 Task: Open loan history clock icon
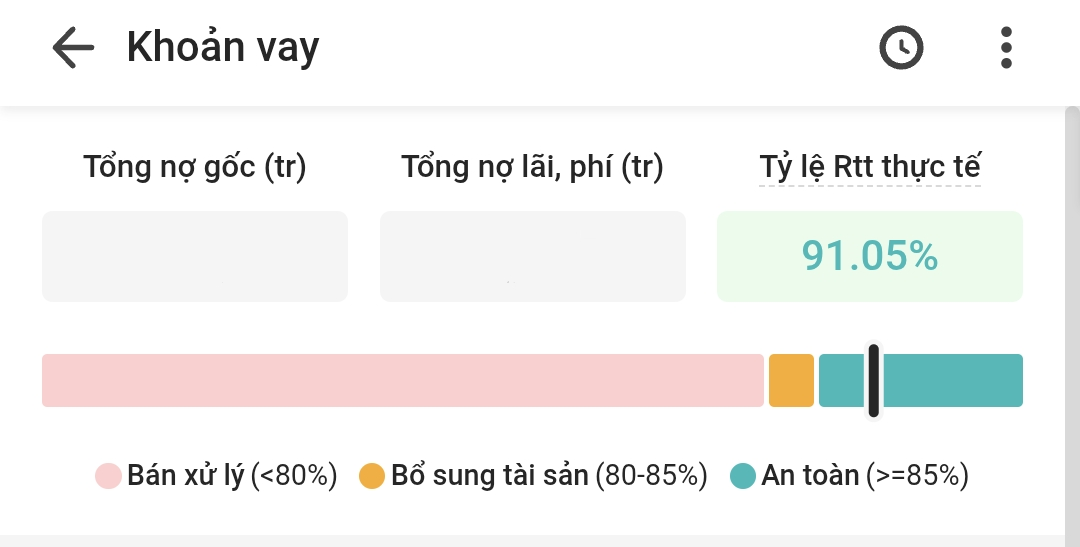[901, 47]
